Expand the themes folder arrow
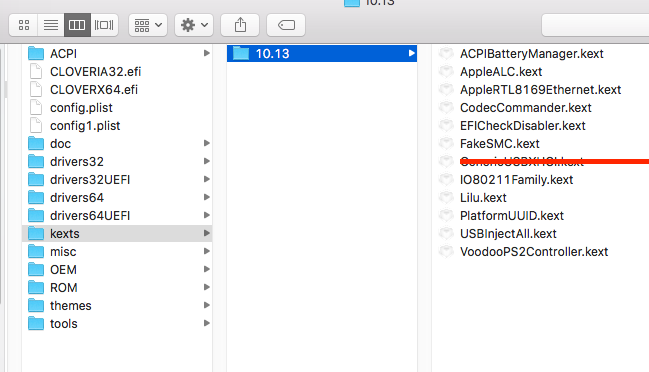Viewport: 649px width, 372px height. [206, 305]
